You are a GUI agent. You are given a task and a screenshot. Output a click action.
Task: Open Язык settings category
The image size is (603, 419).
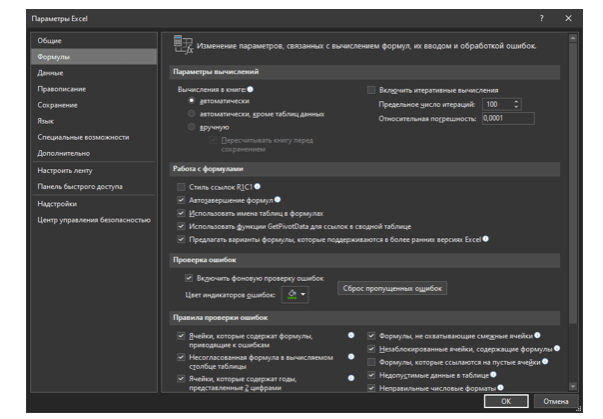point(94,121)
